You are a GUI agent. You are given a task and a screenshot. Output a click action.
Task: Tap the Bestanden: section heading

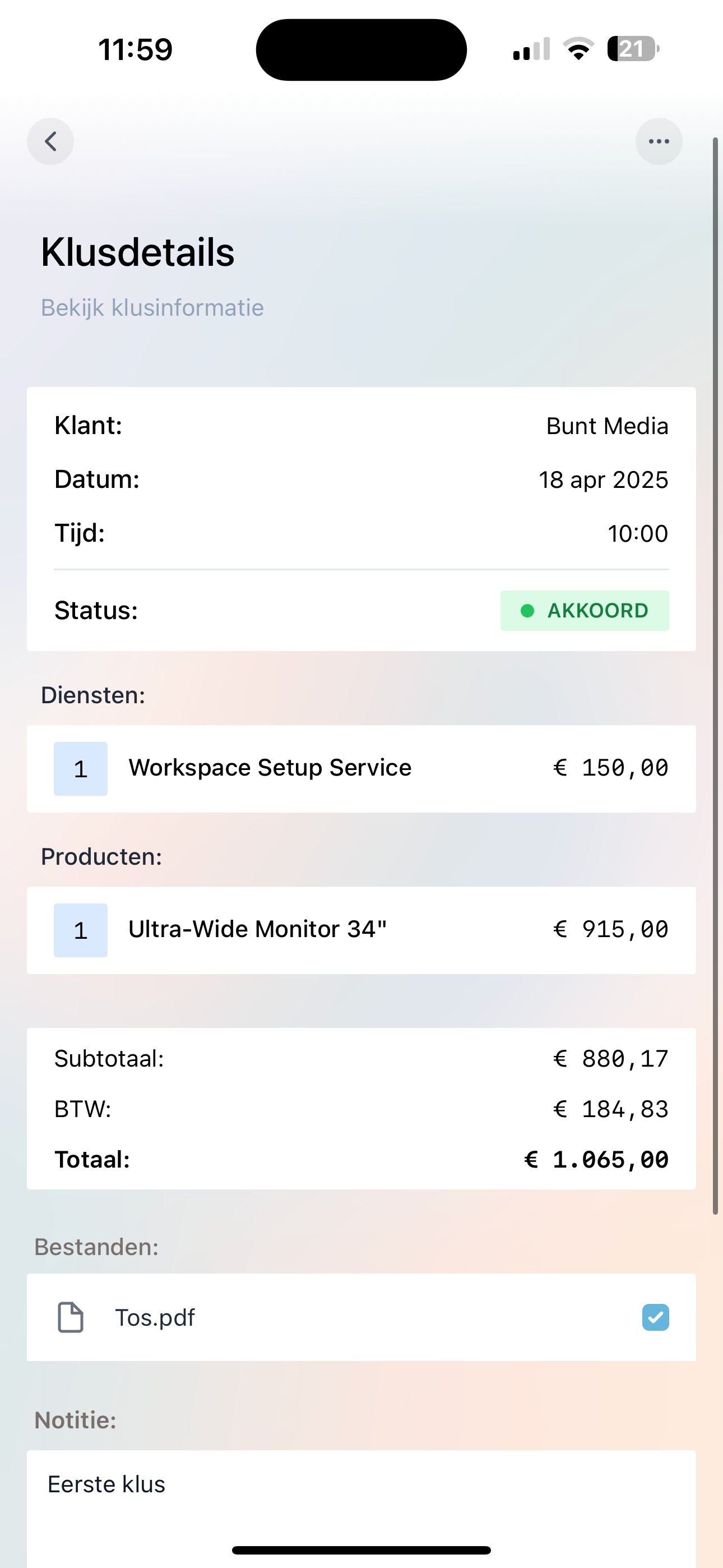[x=97, y=1247]
